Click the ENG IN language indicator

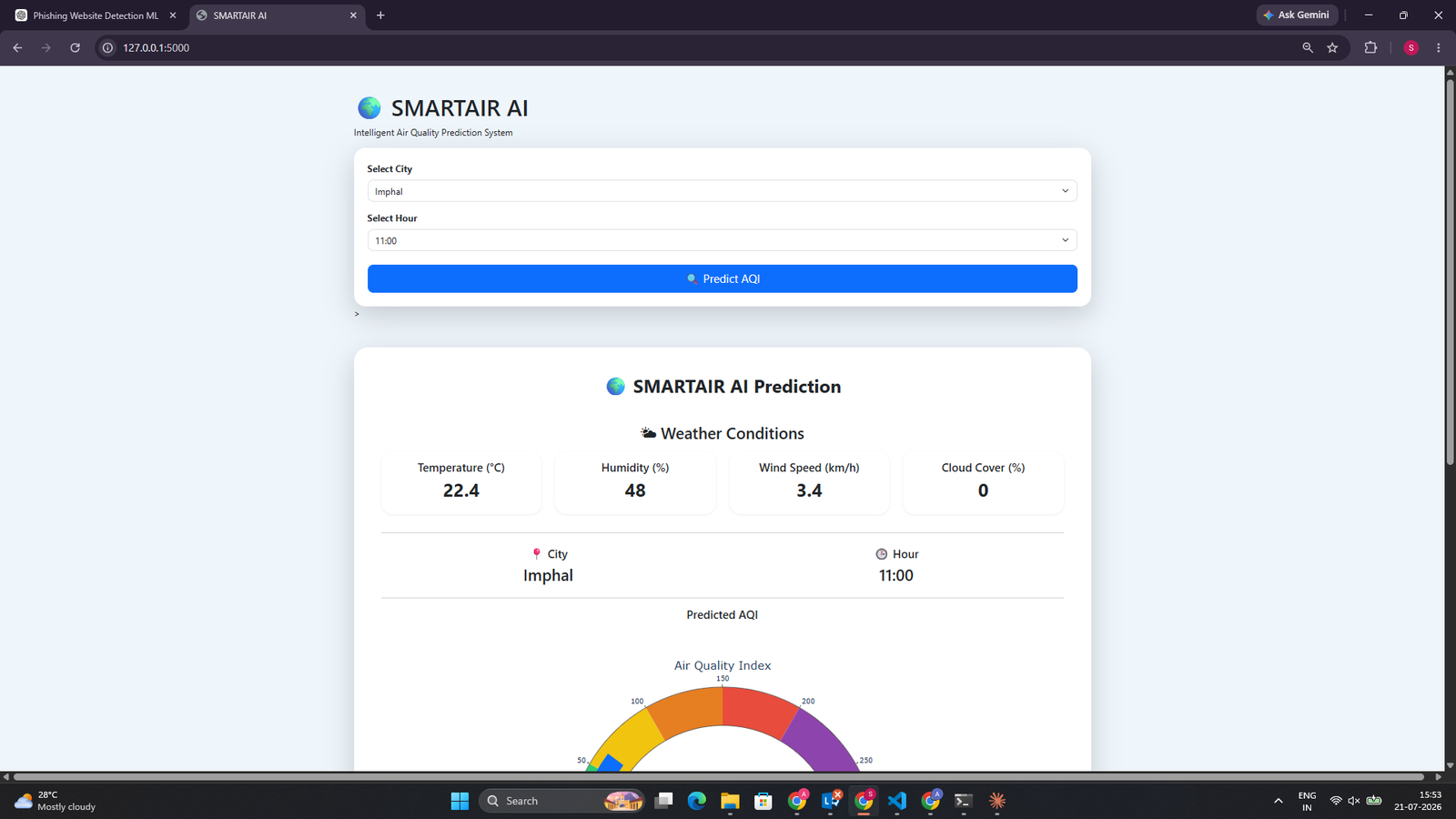[1307, 801]
